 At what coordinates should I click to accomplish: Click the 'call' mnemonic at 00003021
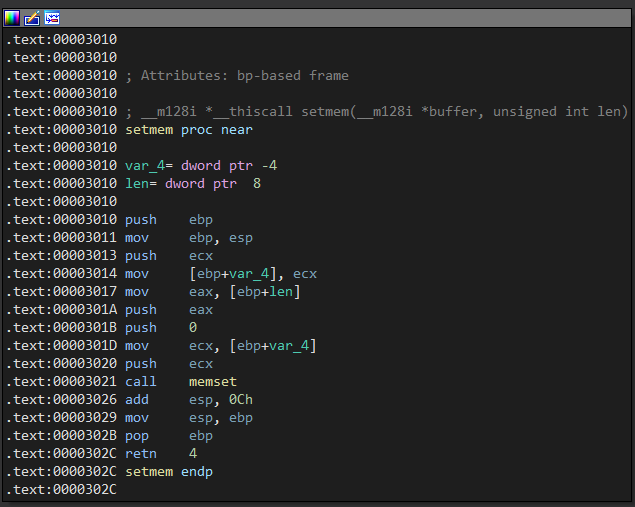coord(141,382)
